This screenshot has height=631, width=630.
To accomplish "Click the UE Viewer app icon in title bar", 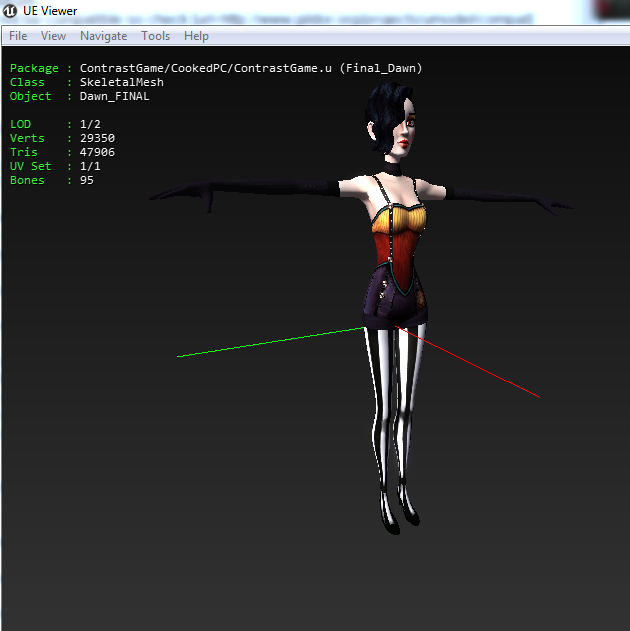I will pyautogui.click(x=12, y=11).
